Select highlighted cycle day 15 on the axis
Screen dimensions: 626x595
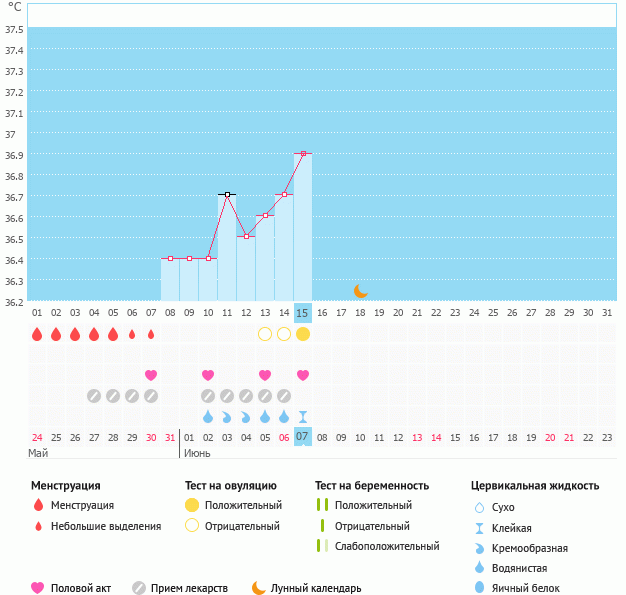(x=303, y=313)
